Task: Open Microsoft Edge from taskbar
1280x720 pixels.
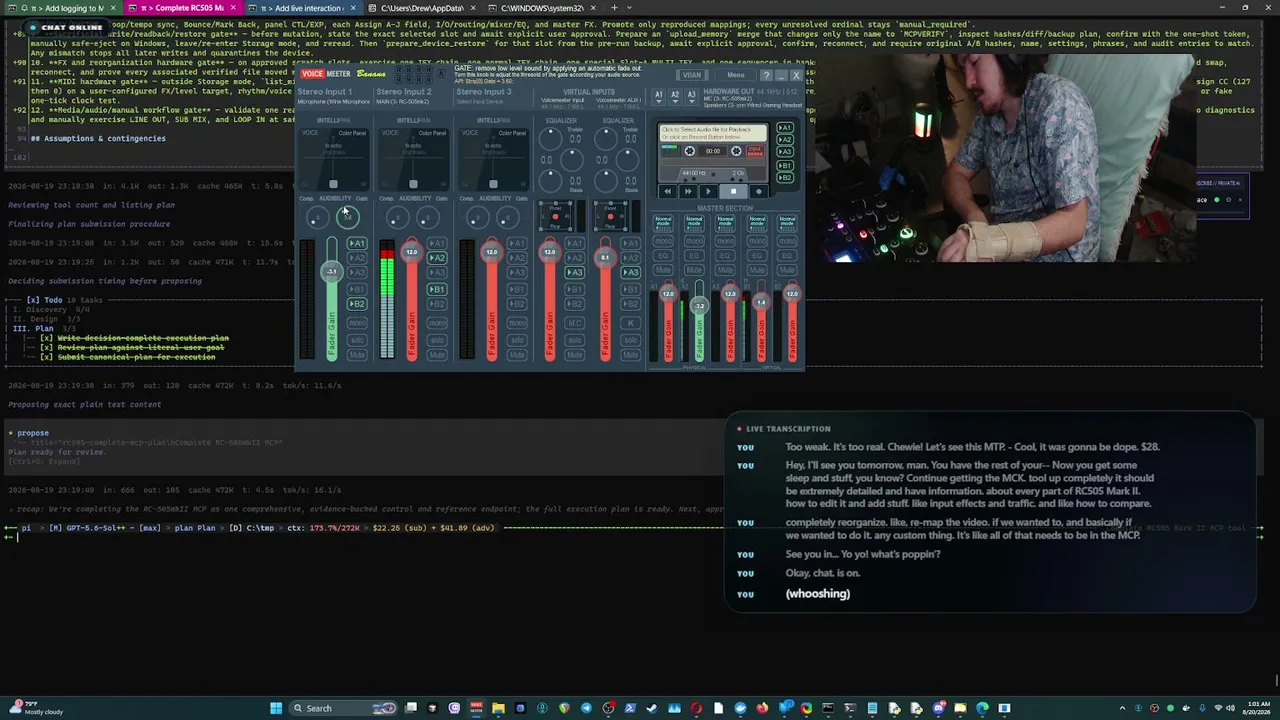Action: [982, 708]
